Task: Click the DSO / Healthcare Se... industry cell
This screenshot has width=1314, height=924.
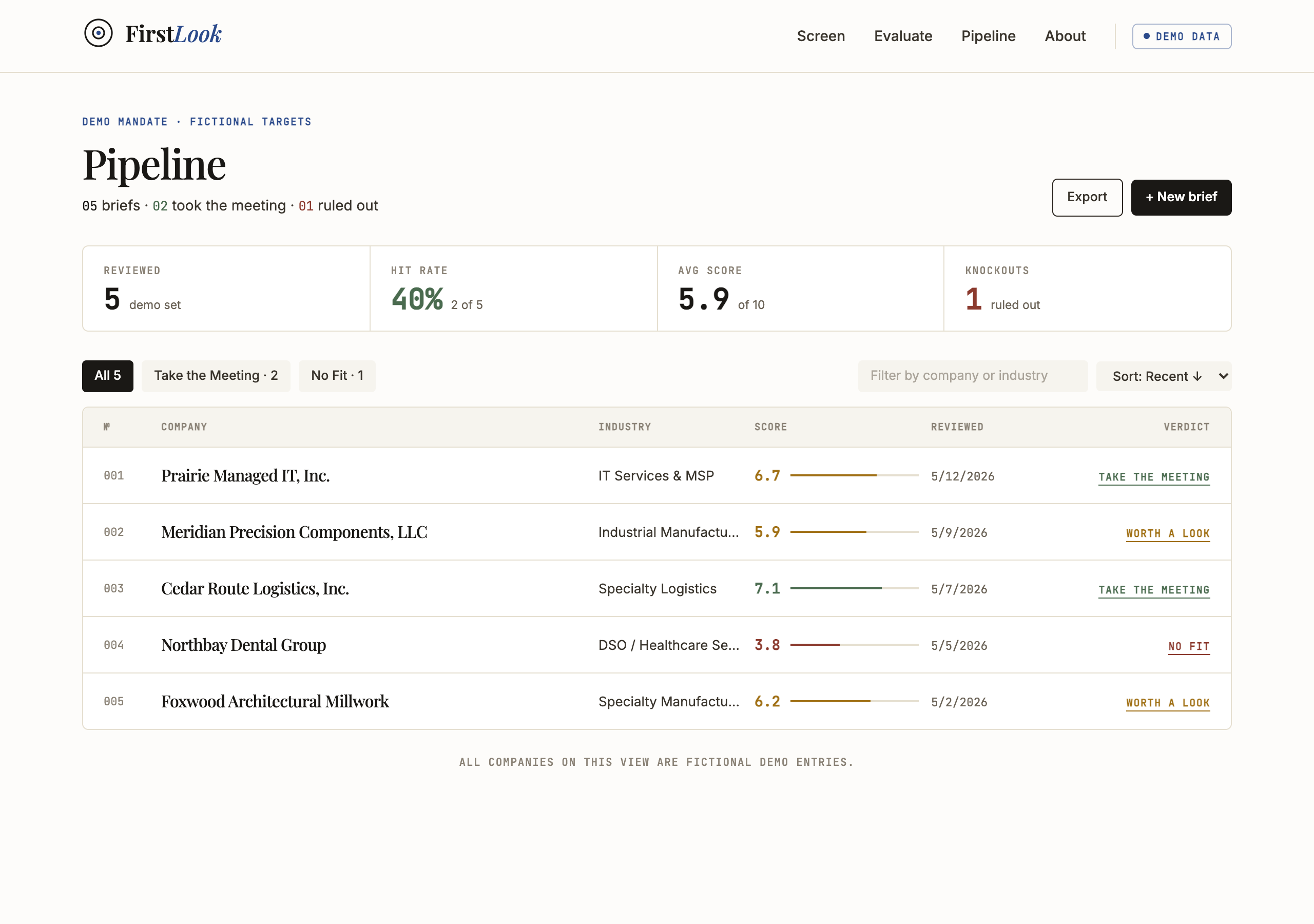Action: tap(668, 645)
